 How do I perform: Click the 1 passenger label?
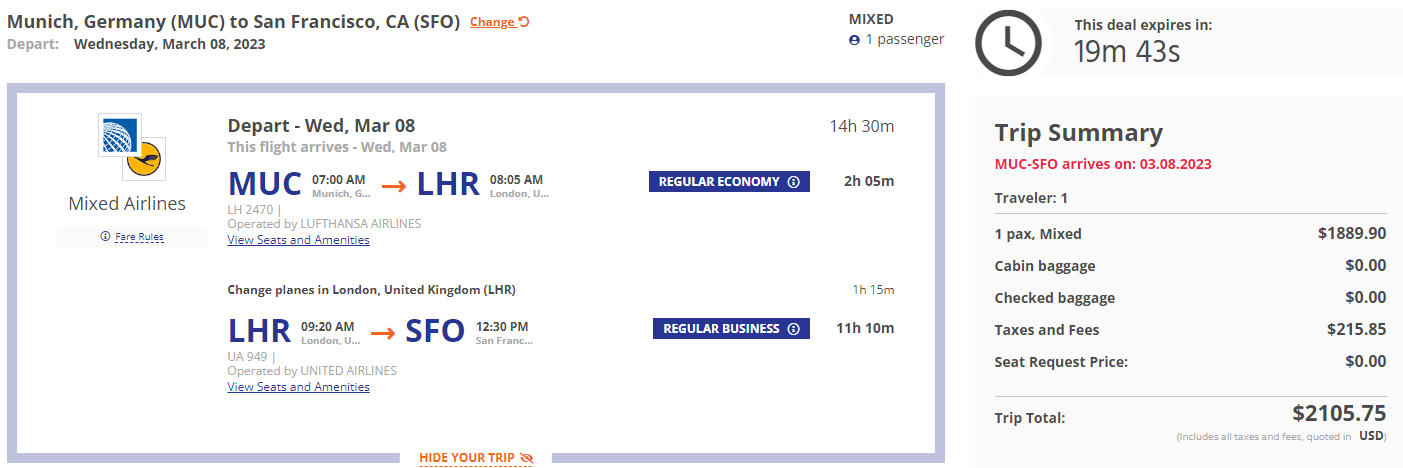click(x=905, y=40)
